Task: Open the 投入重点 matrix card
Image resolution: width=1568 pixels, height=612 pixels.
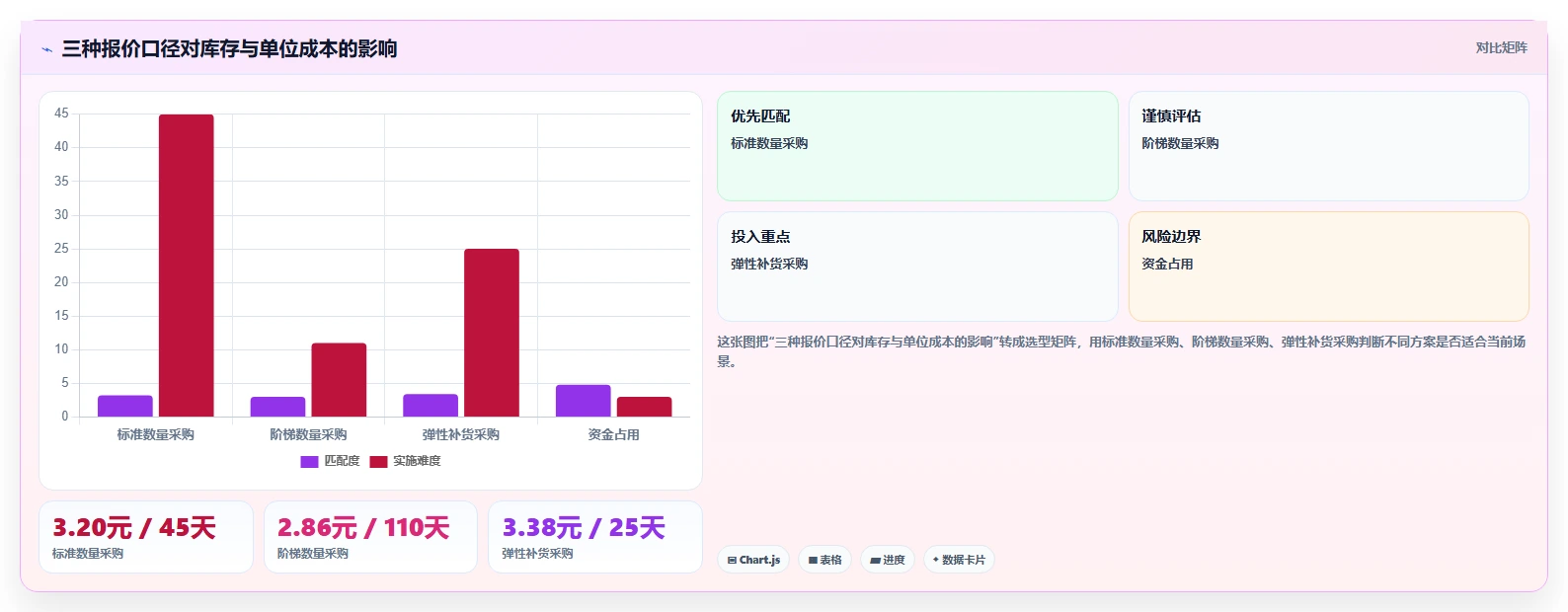Action: (917, 267)
